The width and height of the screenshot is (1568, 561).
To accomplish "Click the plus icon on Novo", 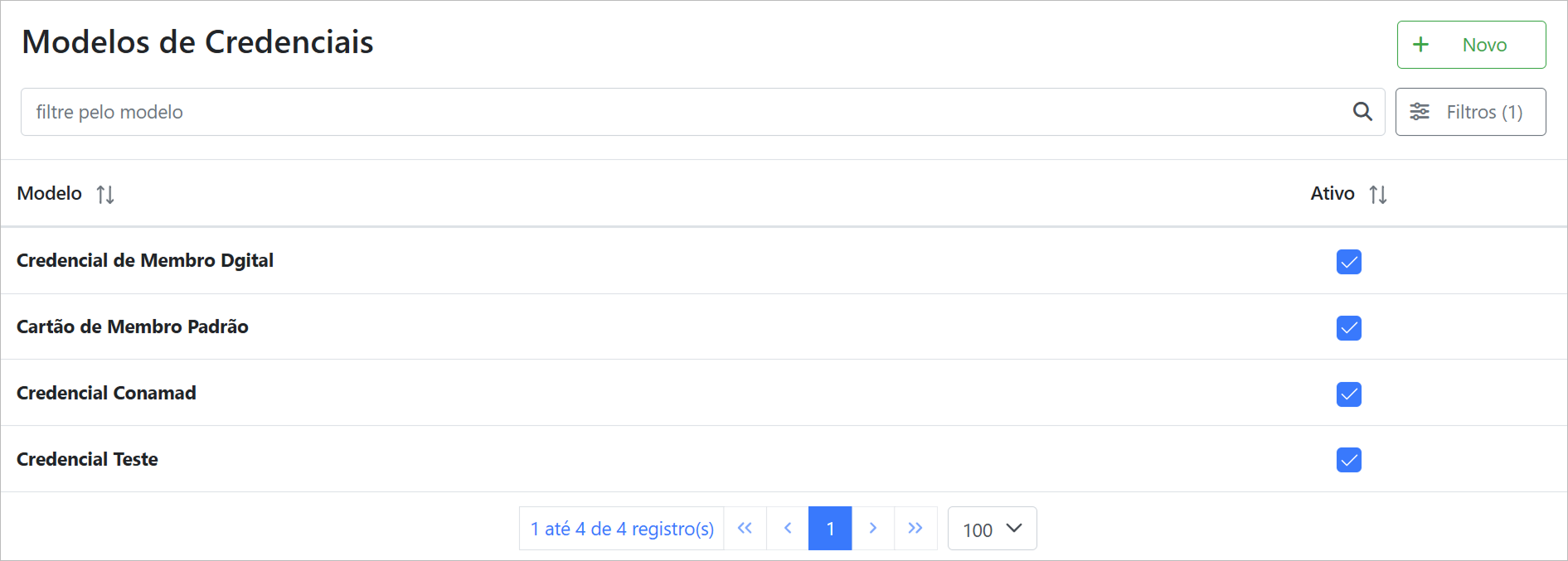I will click(1420, 45).
